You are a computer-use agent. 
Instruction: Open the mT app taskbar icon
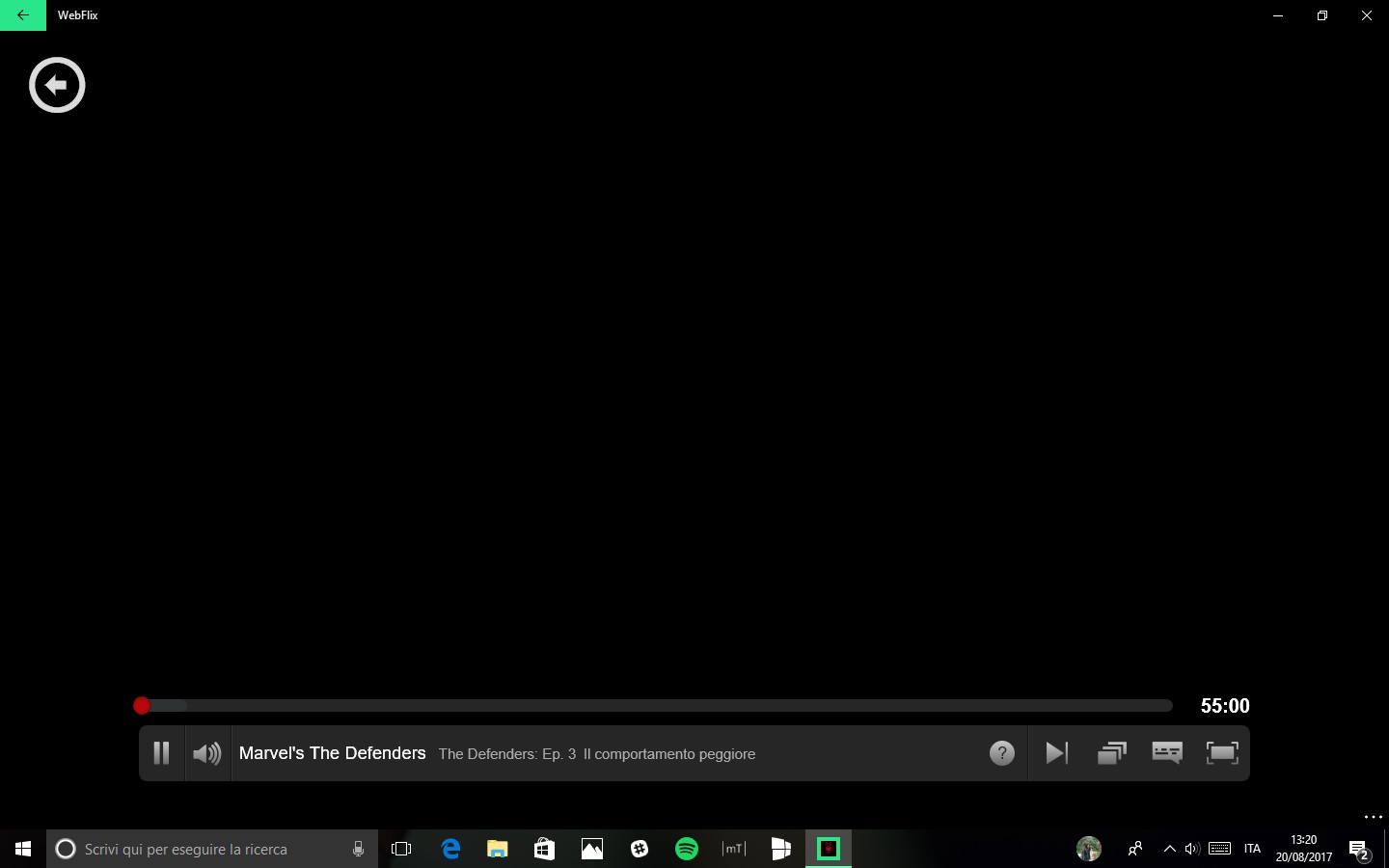tap(734, 849)
